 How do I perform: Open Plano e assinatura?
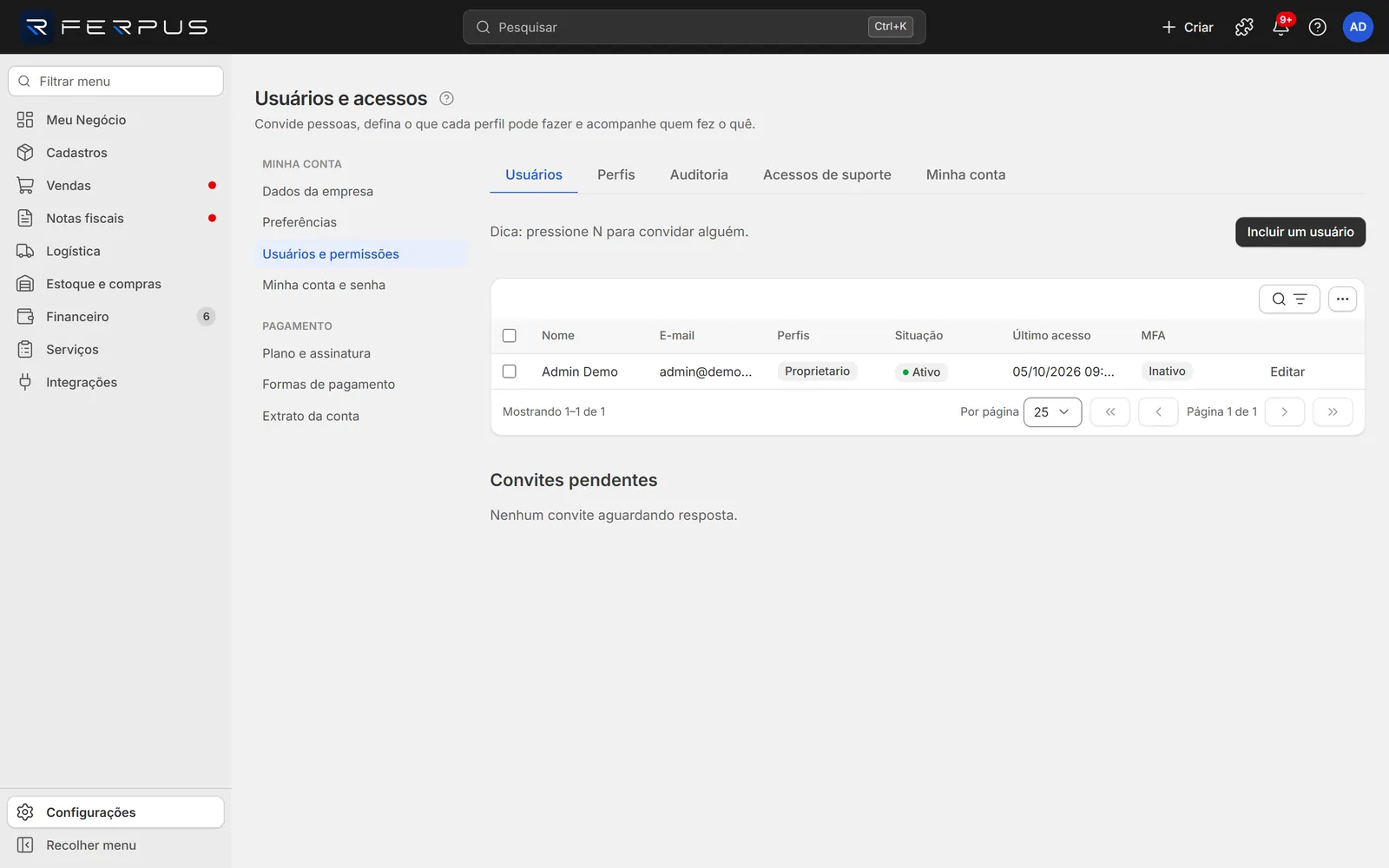360,353
